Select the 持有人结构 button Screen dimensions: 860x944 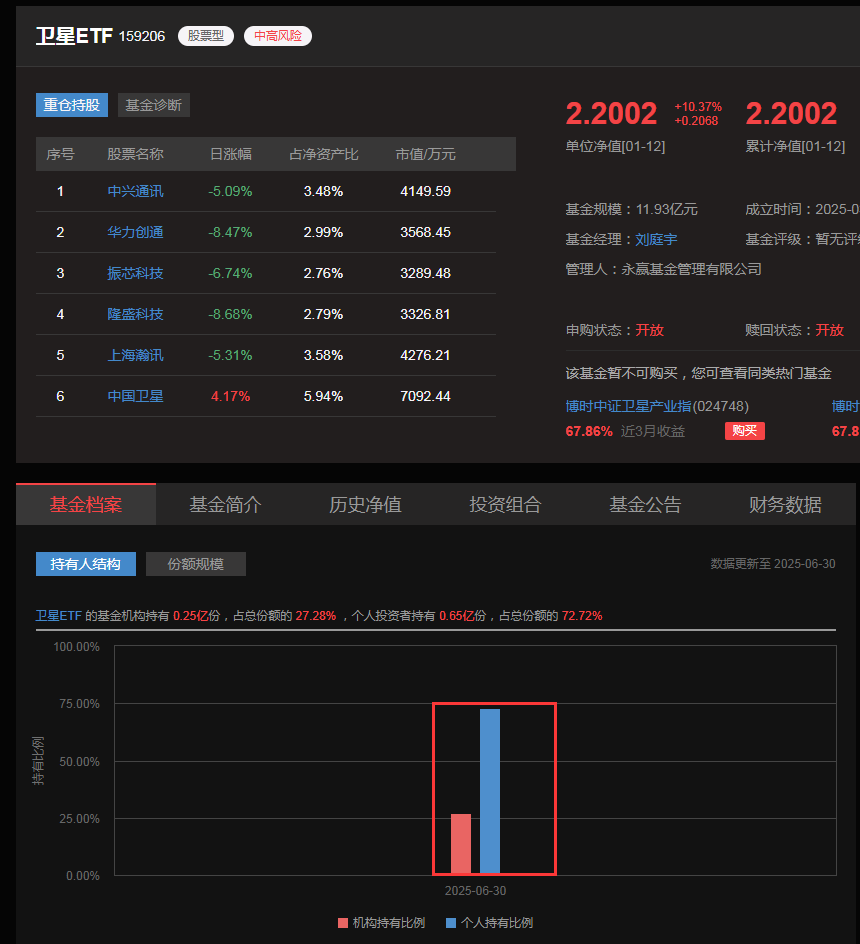point(86,564)
